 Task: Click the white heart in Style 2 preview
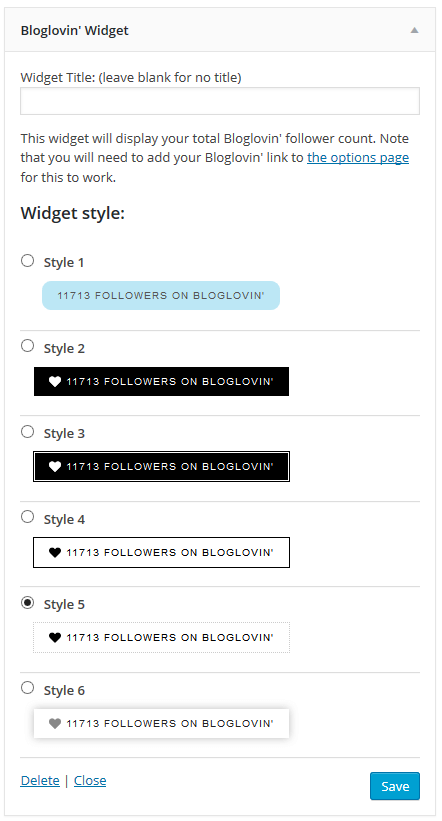click(55, 382)
